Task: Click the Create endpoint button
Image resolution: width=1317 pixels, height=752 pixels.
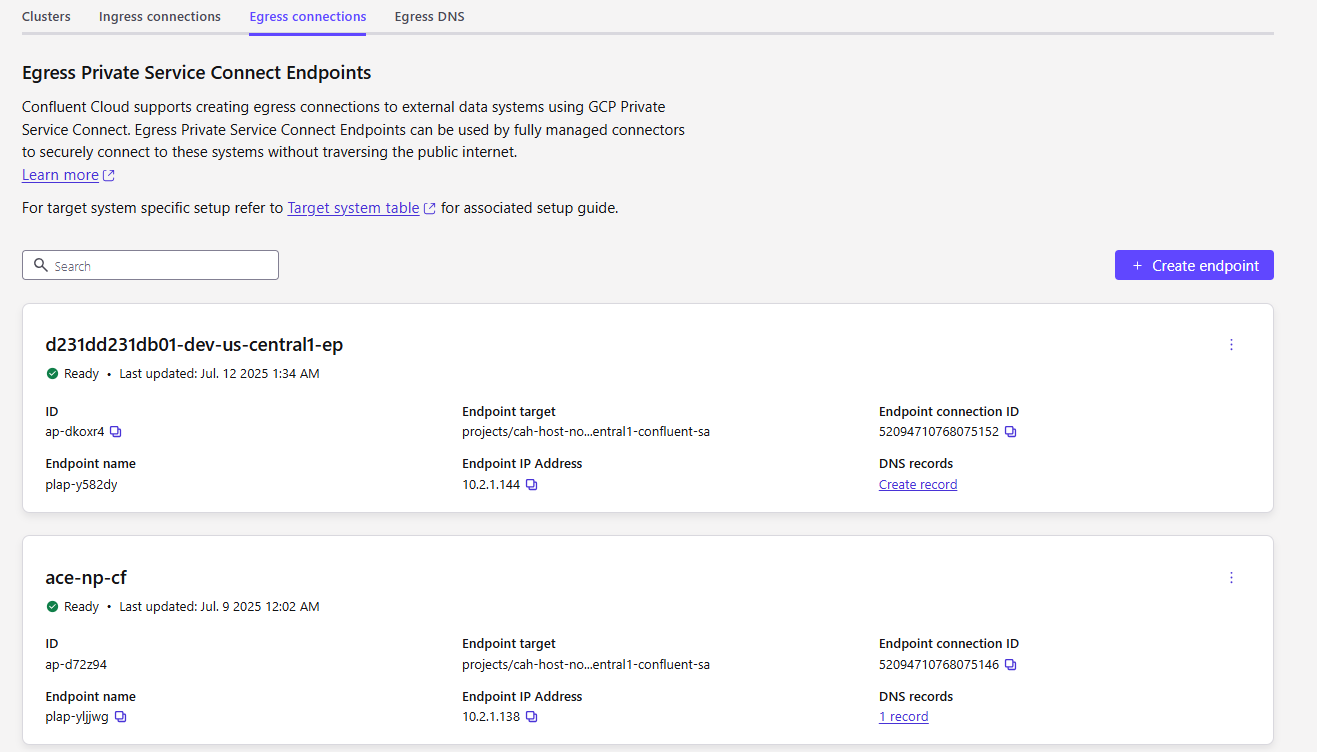Action: pos(1194,265)
